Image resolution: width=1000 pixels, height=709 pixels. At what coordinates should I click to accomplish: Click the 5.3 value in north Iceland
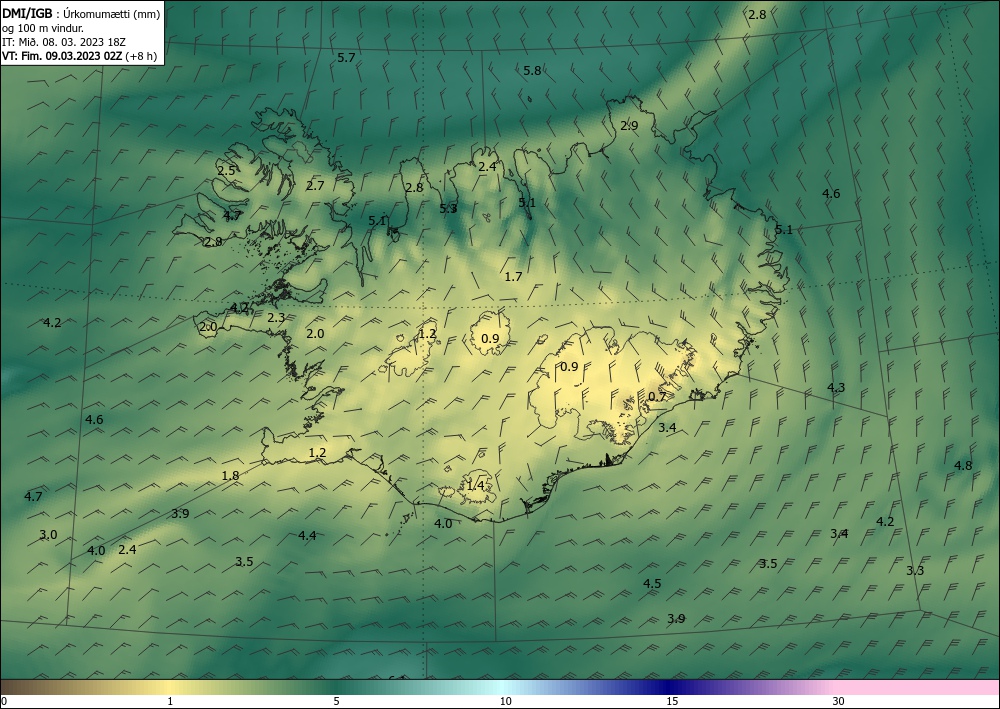click(x=448, y=208)
